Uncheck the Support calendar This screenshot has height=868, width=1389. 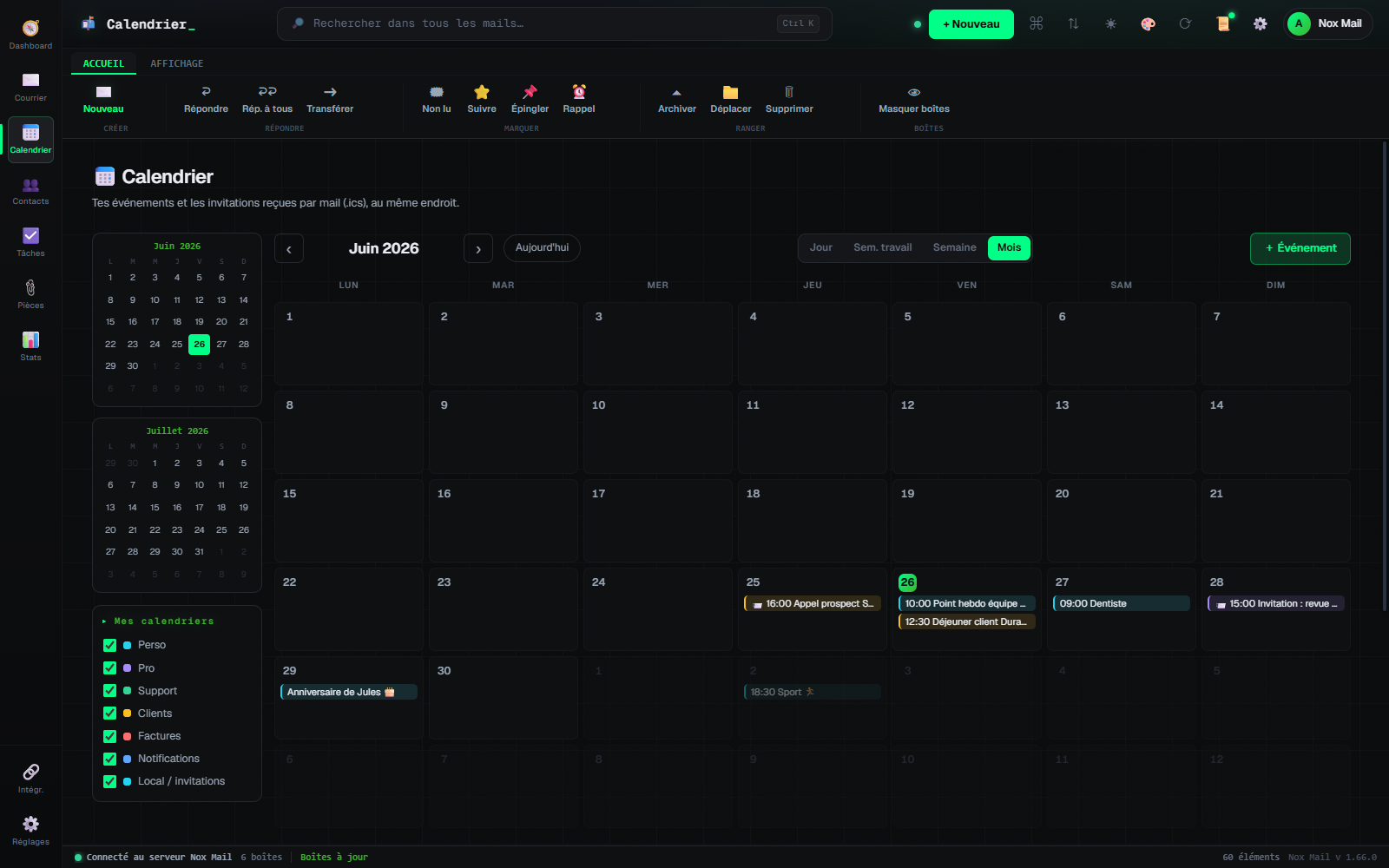(109, 690)
